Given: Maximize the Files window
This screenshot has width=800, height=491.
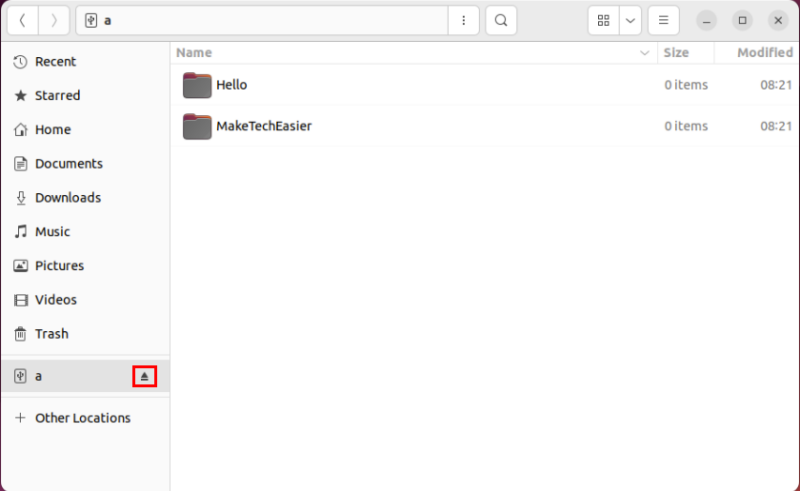Looking at the screenshot, I should 742,20.
